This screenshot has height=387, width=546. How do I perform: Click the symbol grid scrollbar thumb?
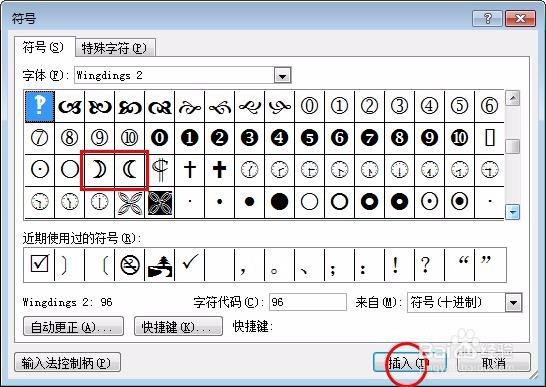click(513, 146)
